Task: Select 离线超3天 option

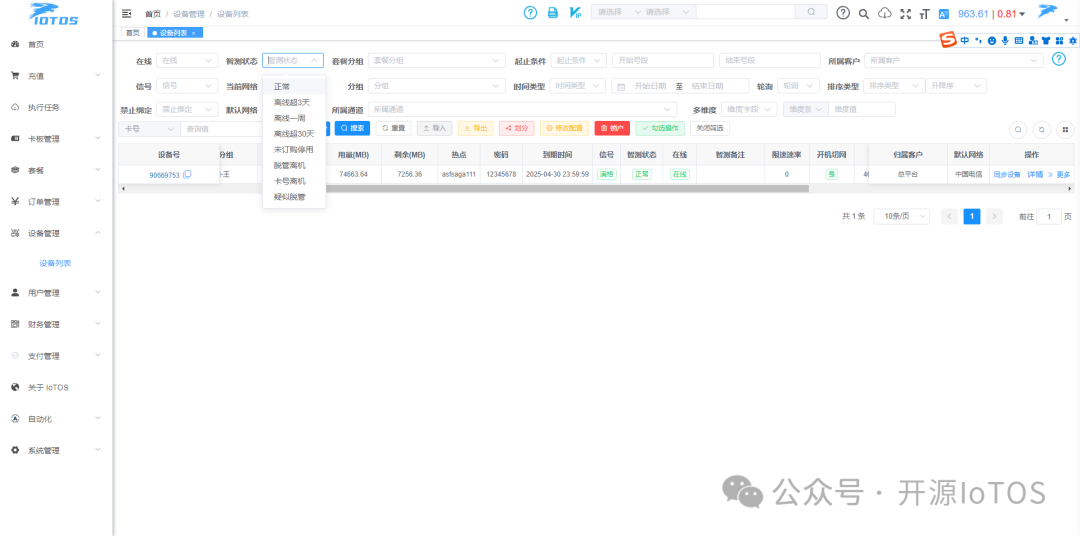Action: [294, 103]
